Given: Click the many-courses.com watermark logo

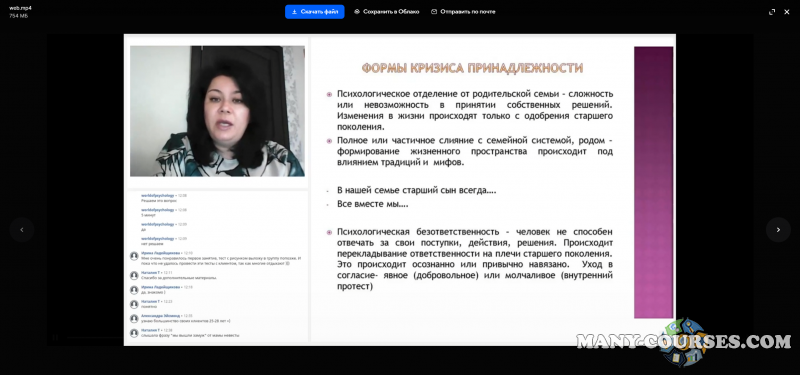Looking at the screenshot, I should (684, 341).
